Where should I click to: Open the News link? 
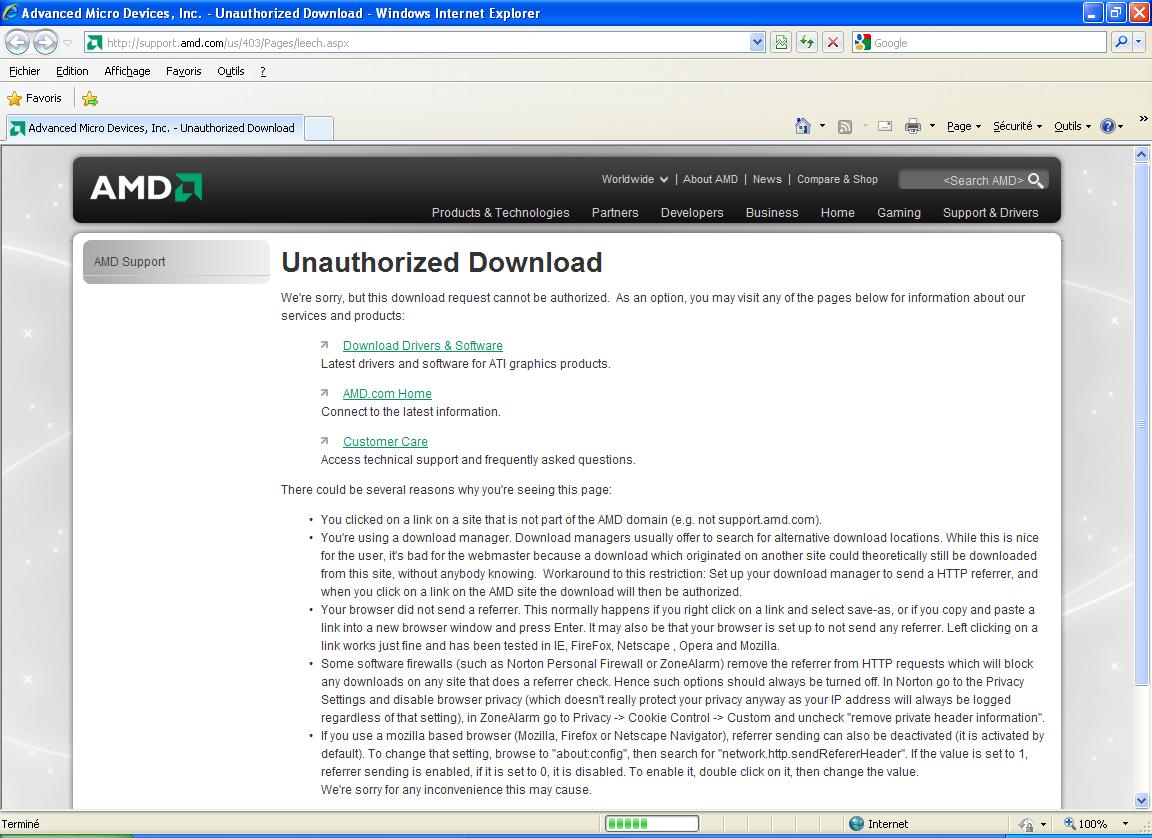click(767, 179)
